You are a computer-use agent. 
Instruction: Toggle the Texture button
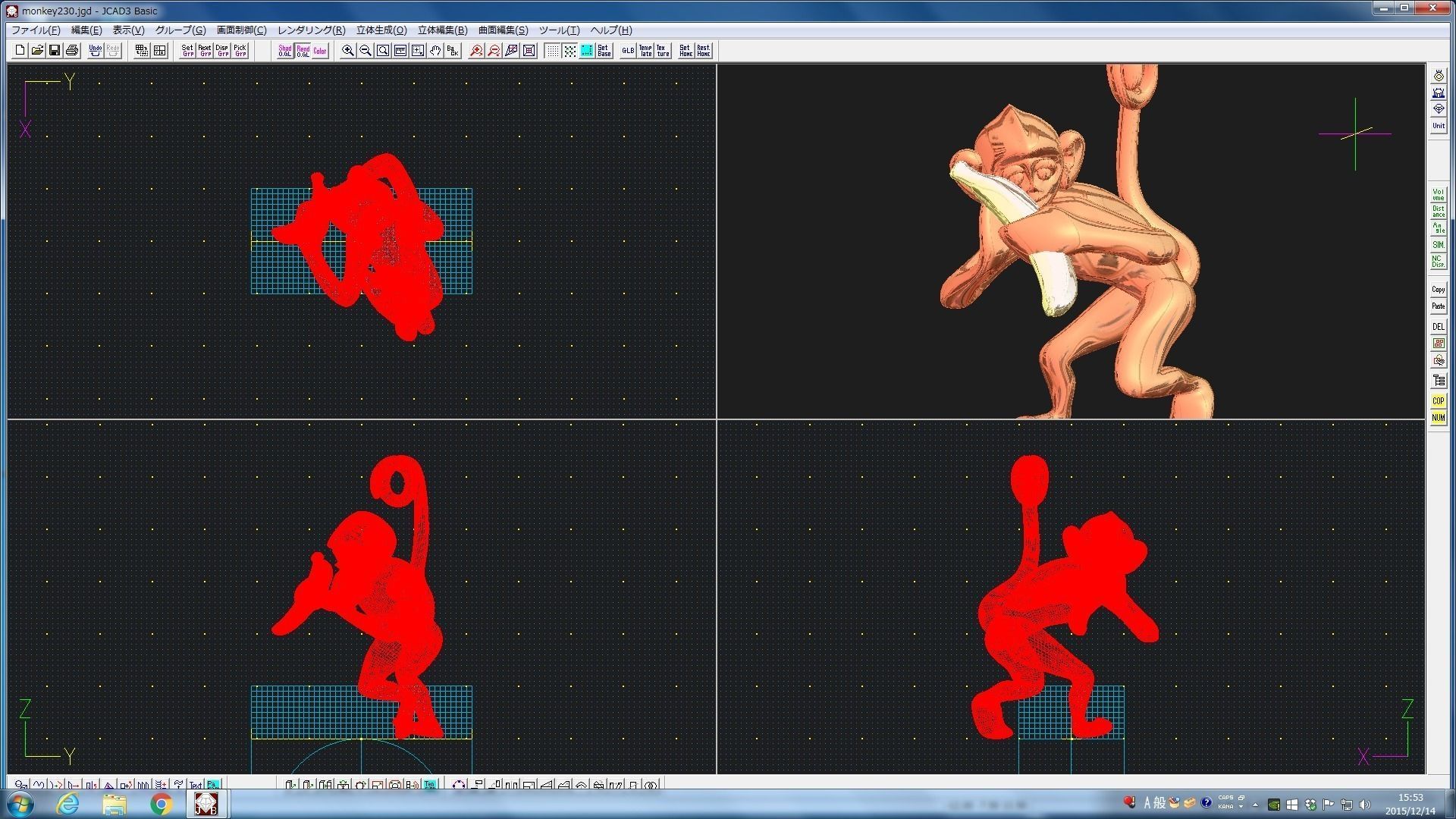tap(663, 51)
